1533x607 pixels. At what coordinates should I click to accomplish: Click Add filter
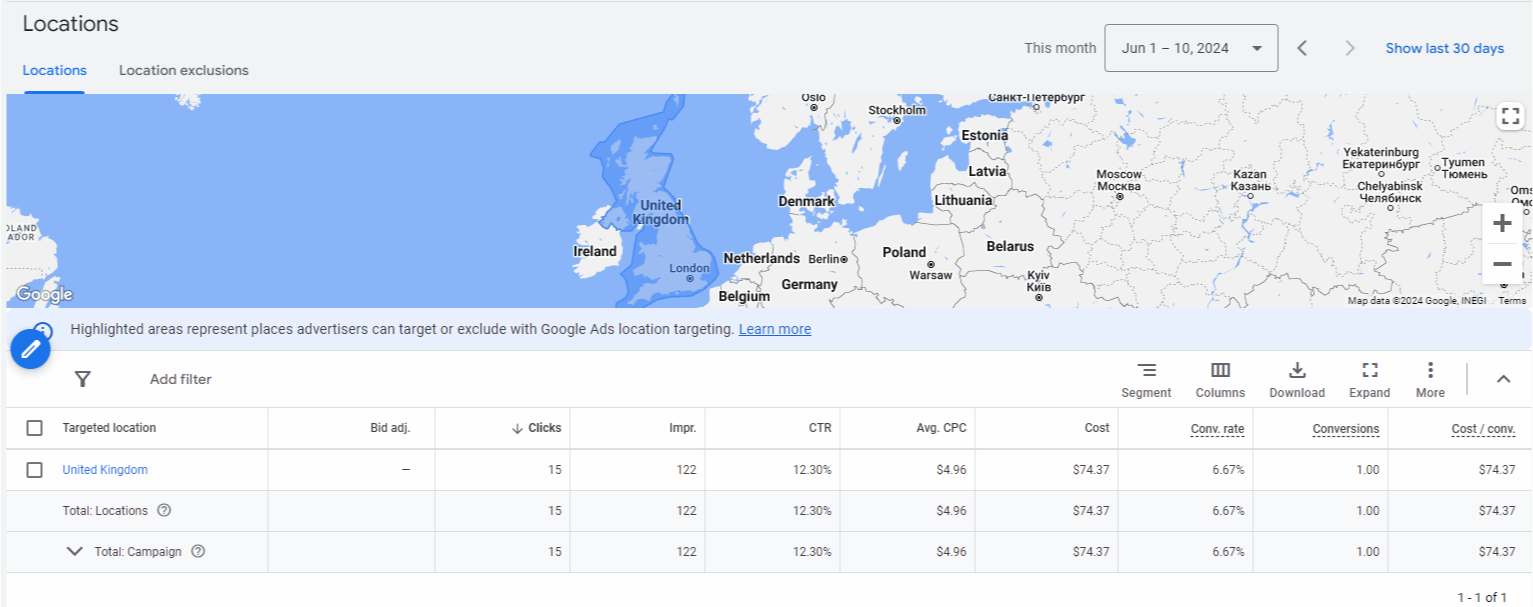tap(181, 379)
